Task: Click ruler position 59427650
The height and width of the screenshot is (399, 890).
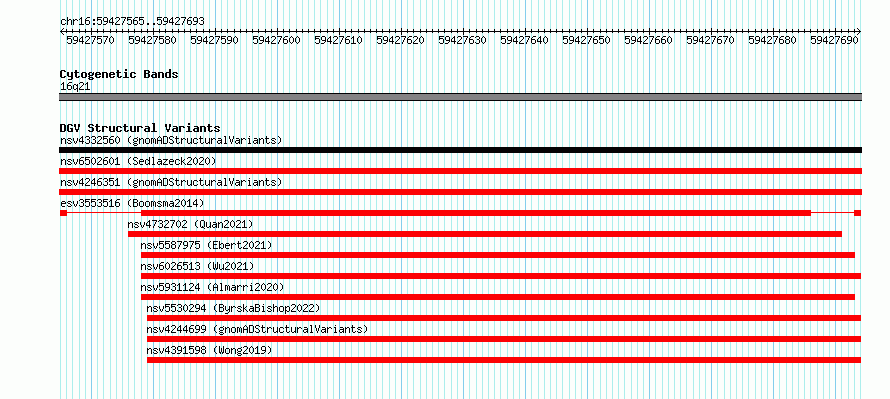Action: click(586, 40)
